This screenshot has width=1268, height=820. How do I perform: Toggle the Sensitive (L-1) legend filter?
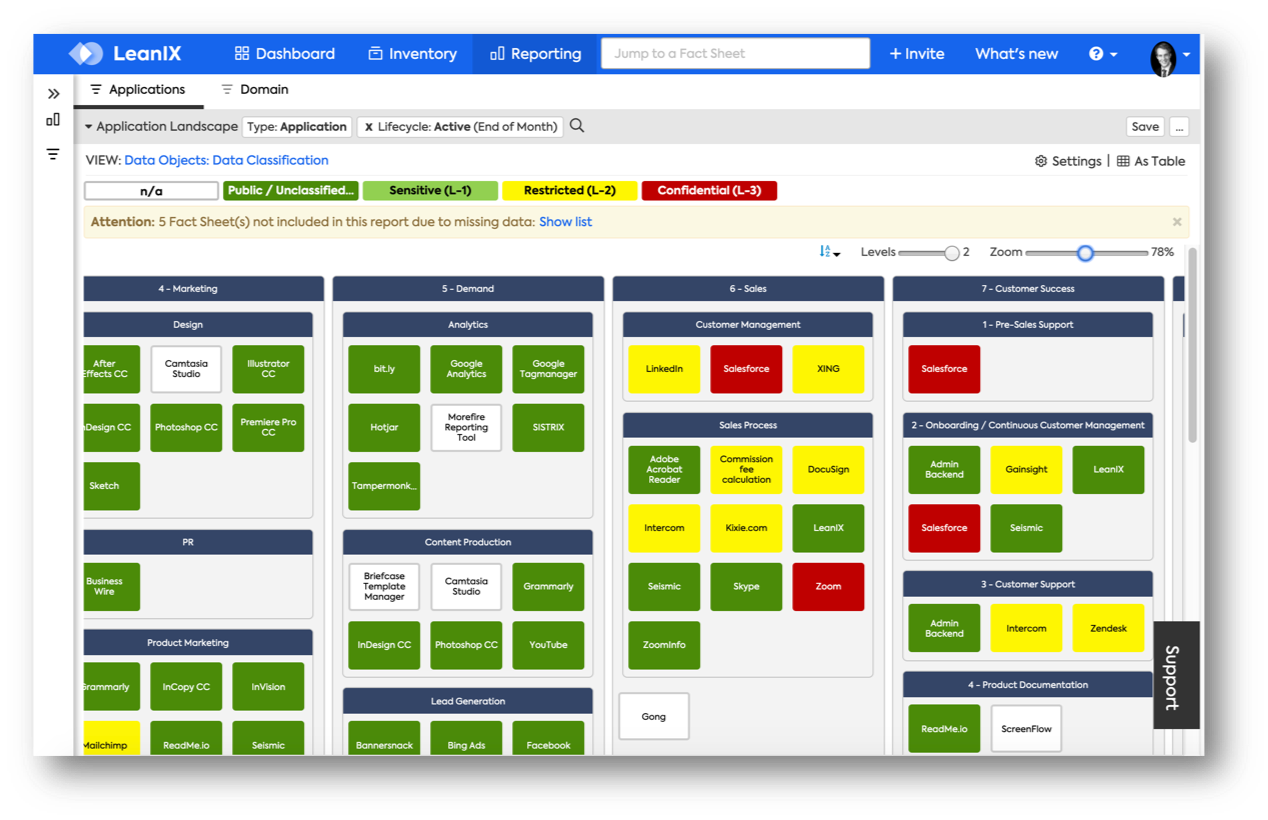[430, 190]
